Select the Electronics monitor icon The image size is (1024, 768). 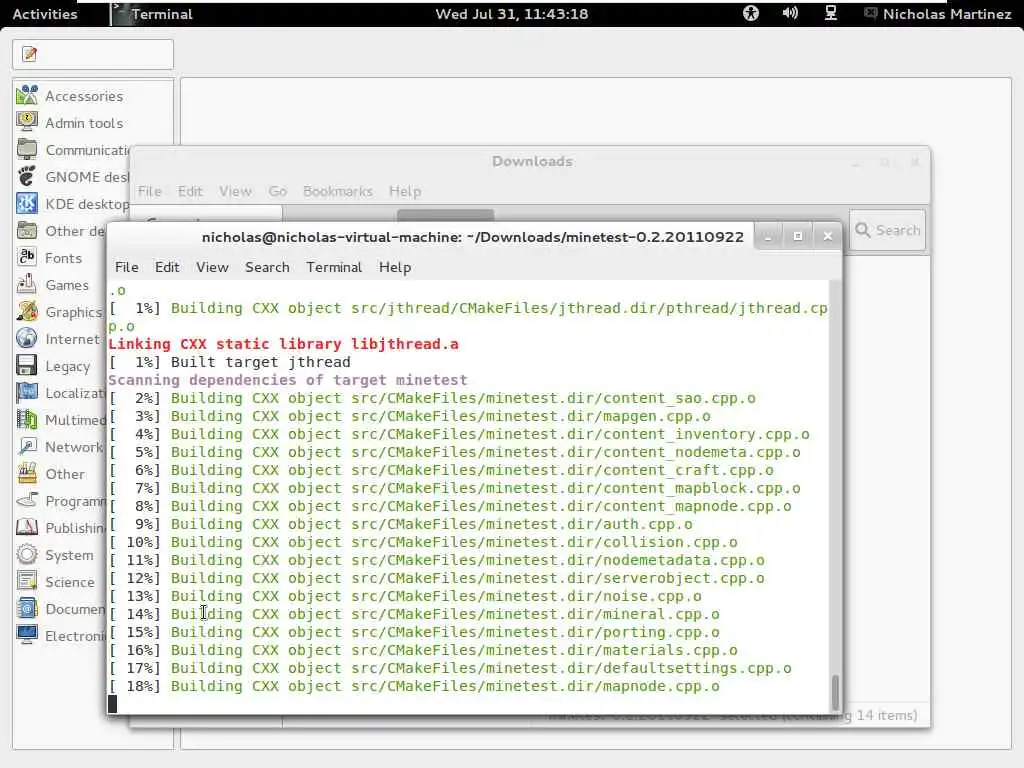pos(27,635)
